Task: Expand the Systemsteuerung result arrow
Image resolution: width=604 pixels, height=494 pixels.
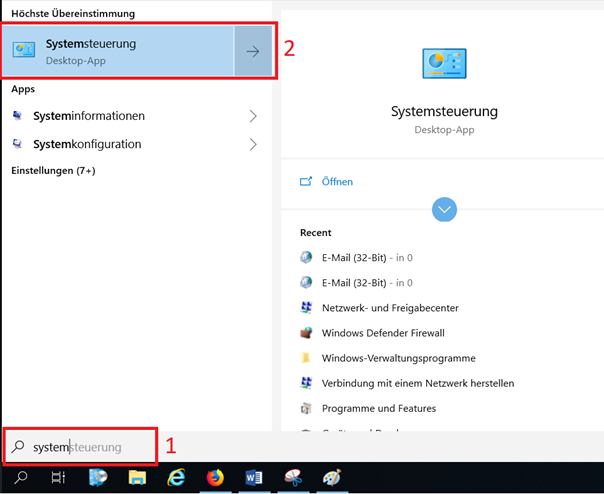Action: pos(253,51)
